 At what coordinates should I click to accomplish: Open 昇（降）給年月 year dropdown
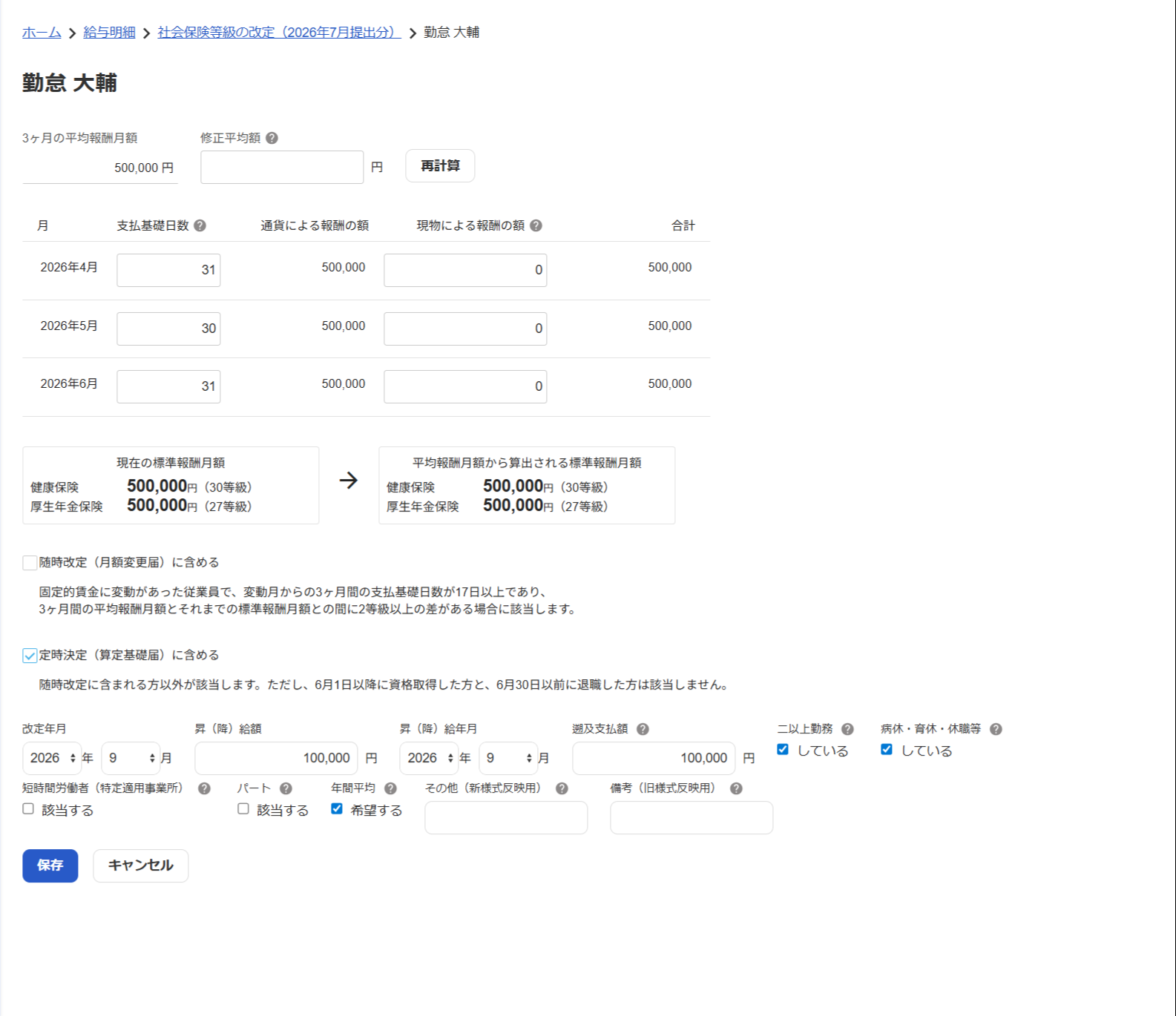tap(429, 758)
